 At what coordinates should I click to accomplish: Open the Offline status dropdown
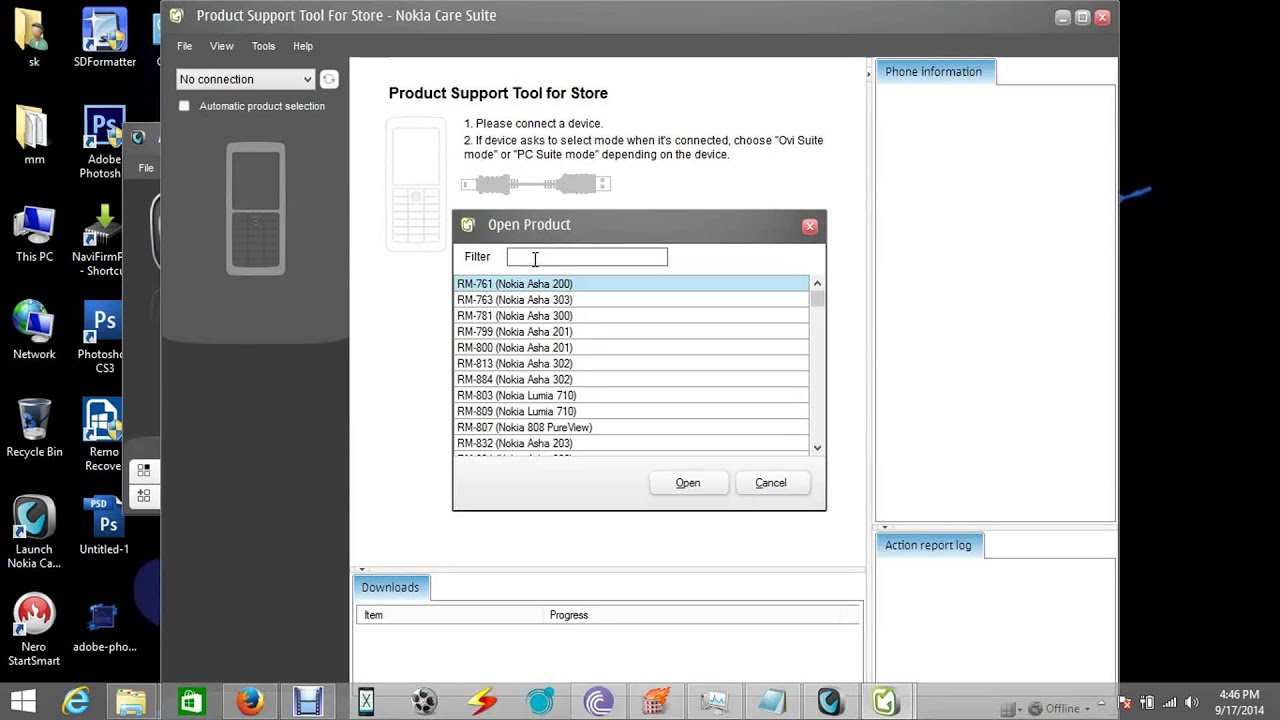(1061, 709)
